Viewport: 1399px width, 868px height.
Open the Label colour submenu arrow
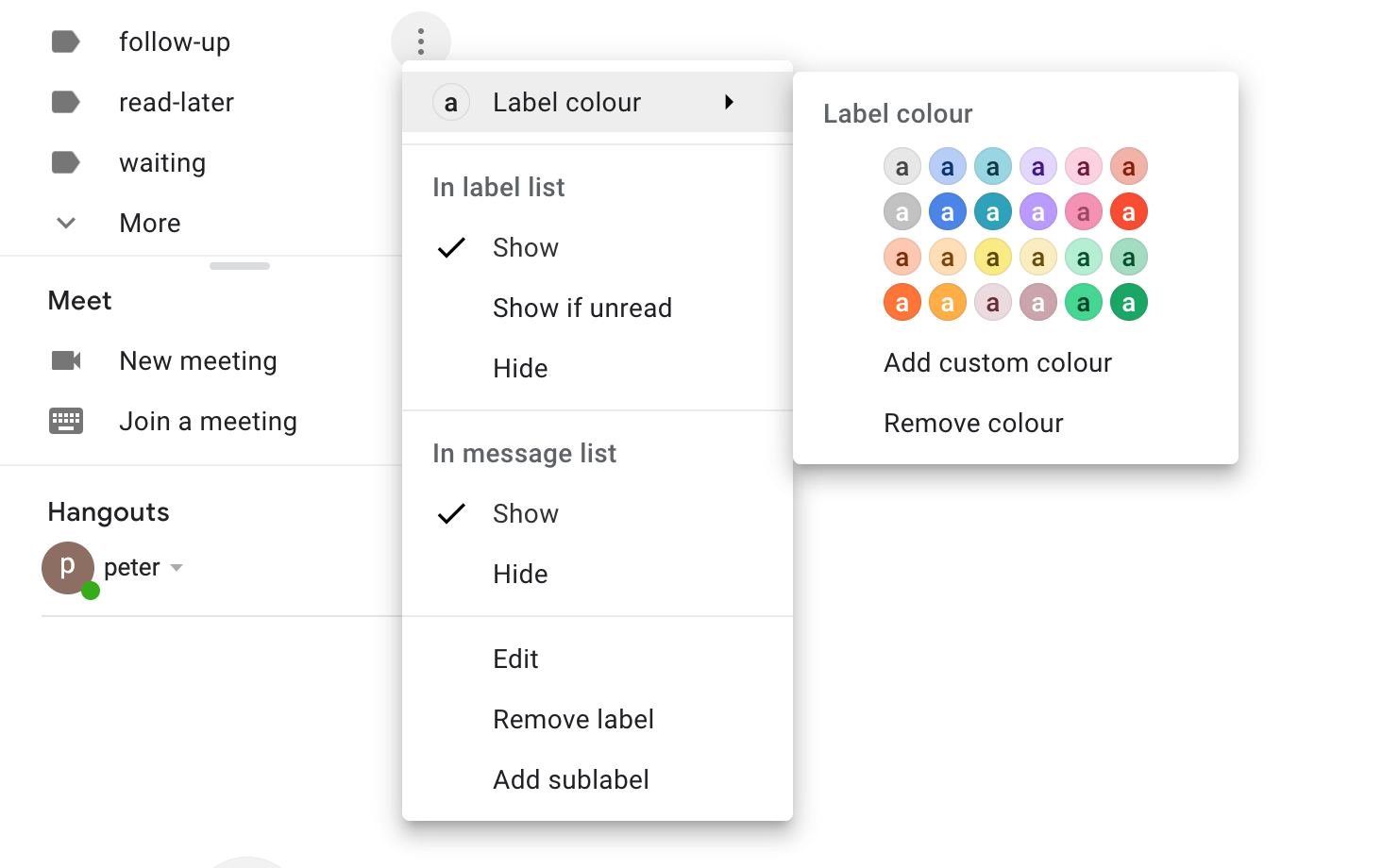[x=729, y=102]
